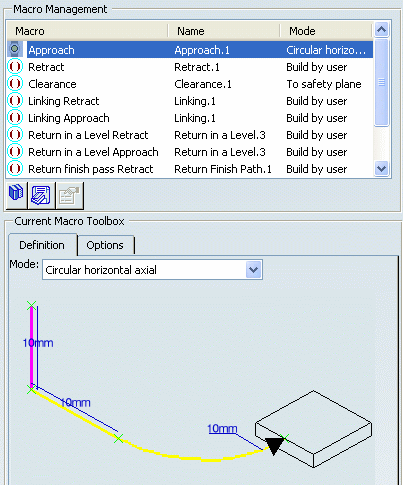403x485 pixels.
Task: Select the Definition tab
Action: coord(42,245)
